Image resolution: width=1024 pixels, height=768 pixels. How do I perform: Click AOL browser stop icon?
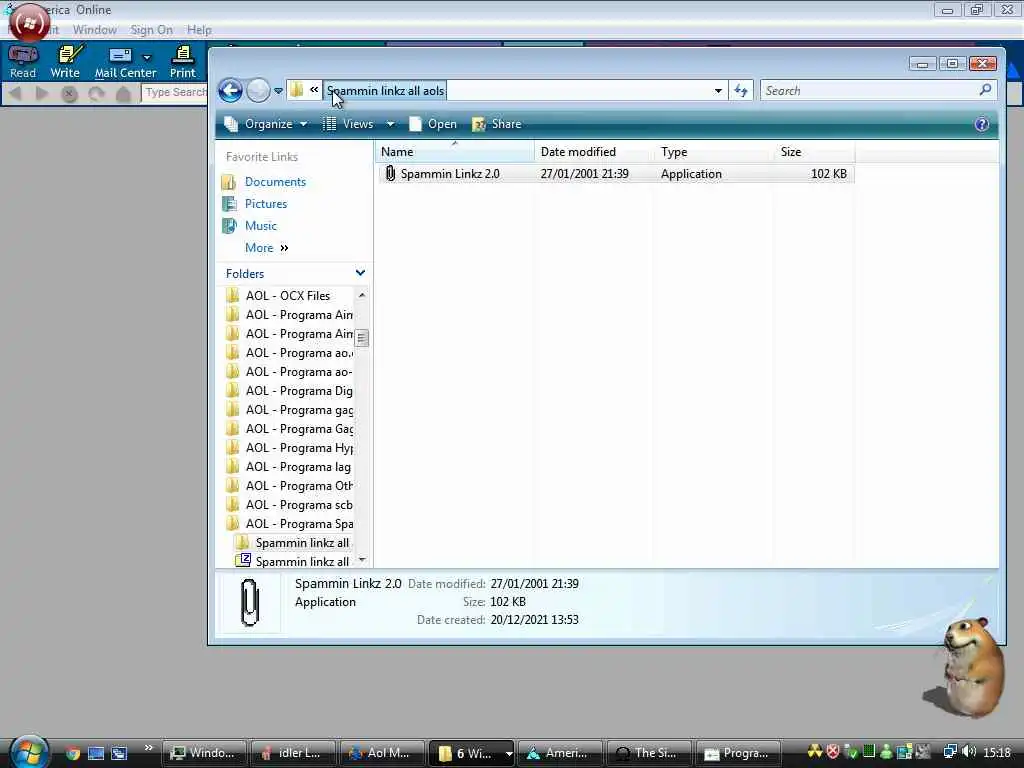pyautogui.click(x=69, y=94)
